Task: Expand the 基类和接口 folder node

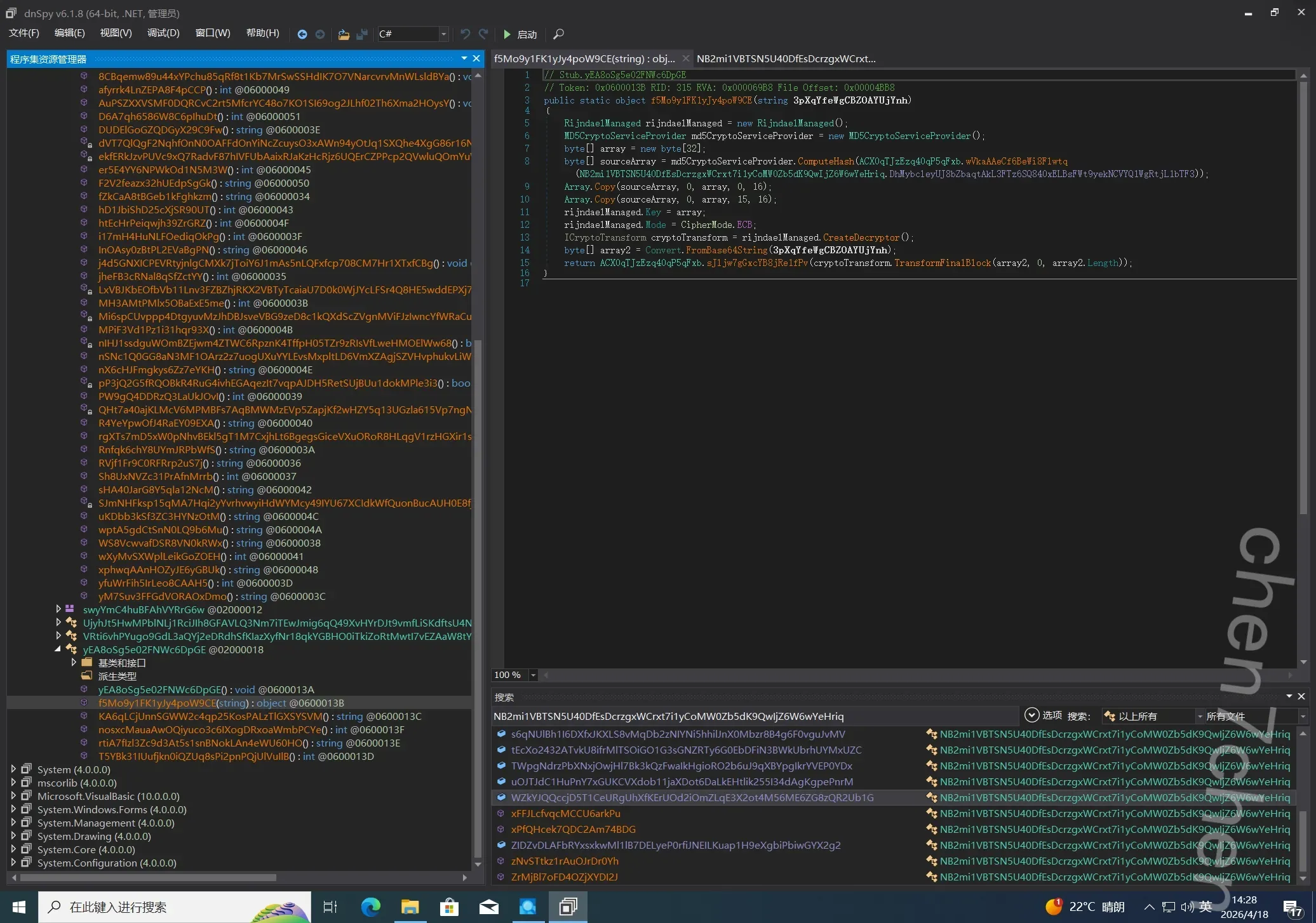Action: coord(74,663)
